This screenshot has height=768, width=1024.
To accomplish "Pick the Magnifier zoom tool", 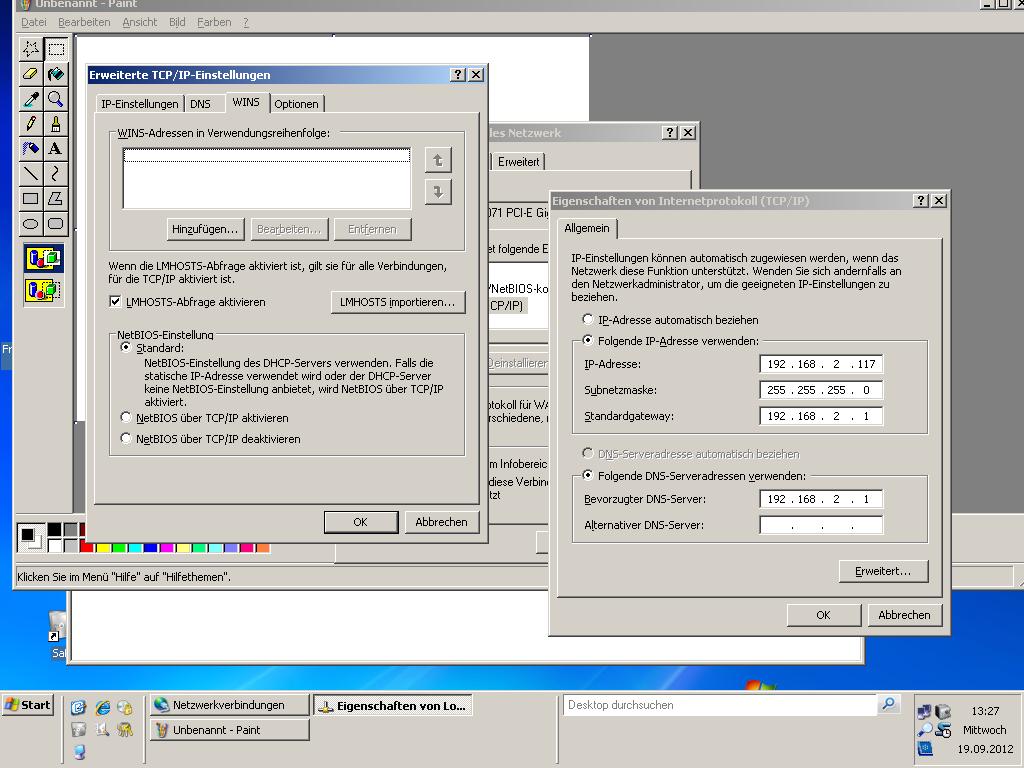I will coord(56,99).
